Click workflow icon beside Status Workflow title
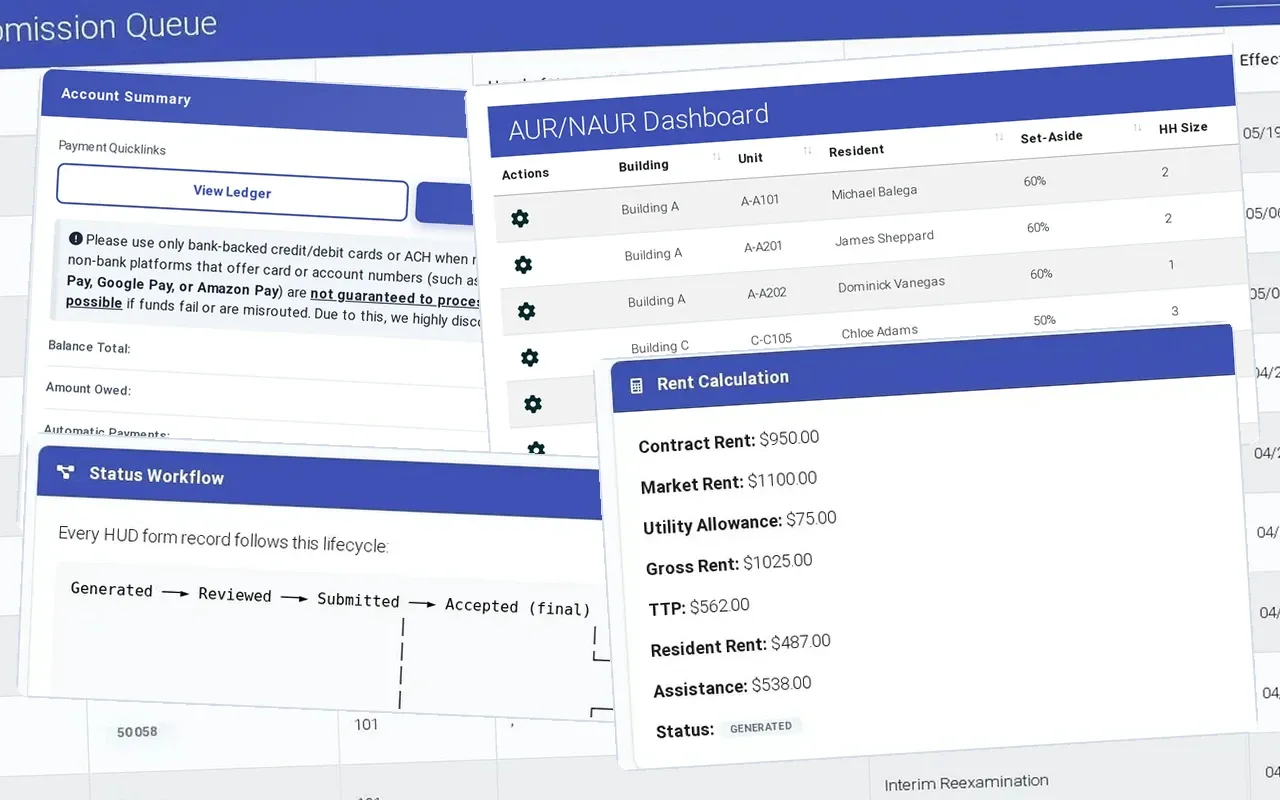 66,472
